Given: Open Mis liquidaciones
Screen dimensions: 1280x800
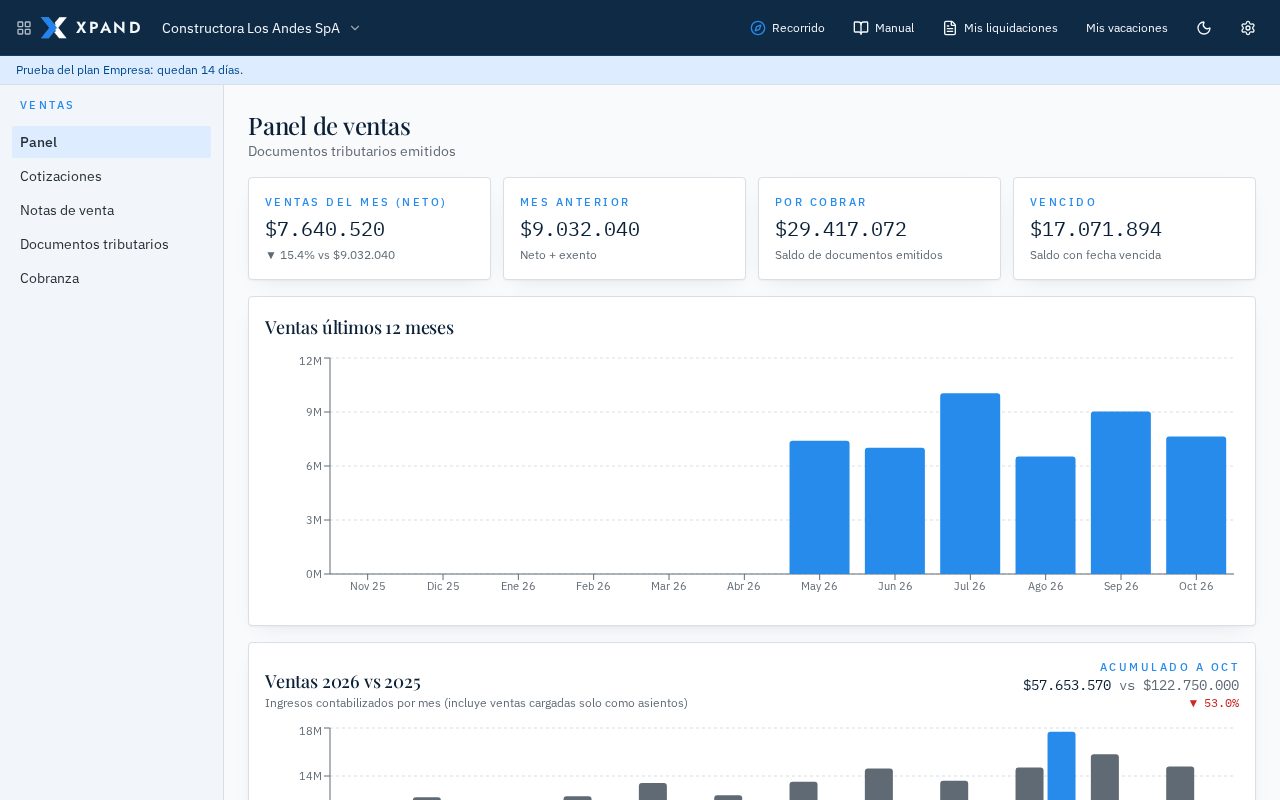Looking at the screenshot, I should pyautogui.click(x=1000, y=28).
